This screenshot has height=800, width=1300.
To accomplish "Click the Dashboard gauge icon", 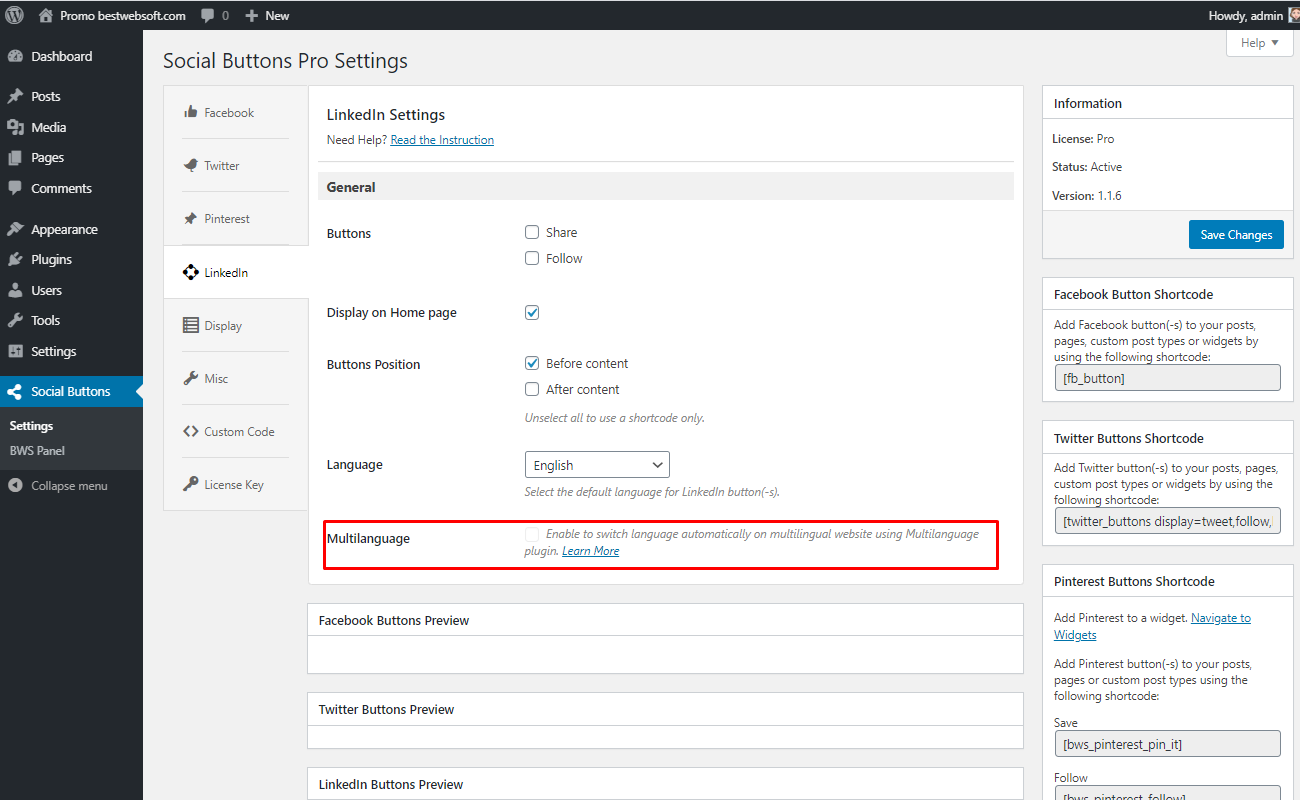I will coord(15,57).
